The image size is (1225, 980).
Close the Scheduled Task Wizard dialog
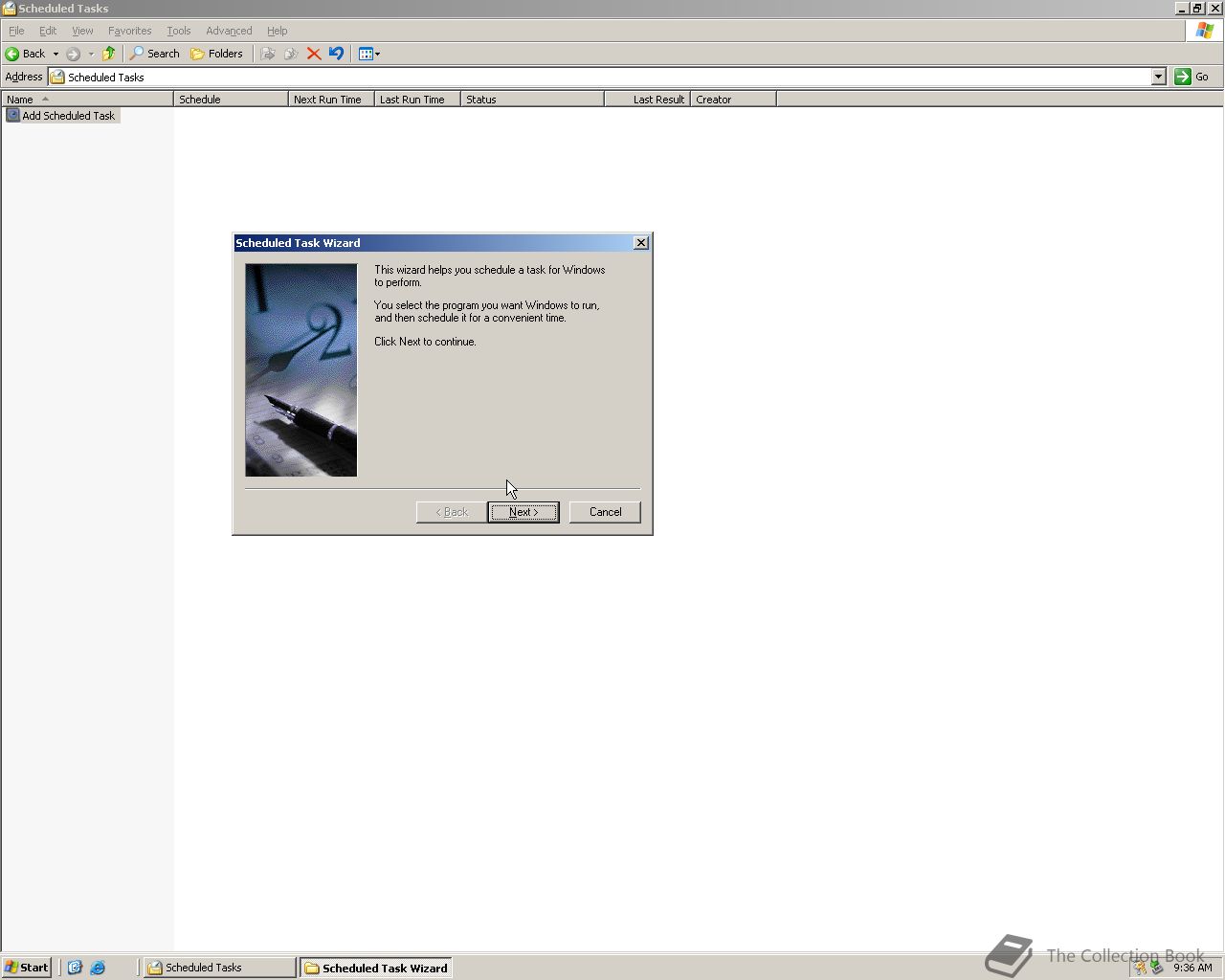click(x=641, y=243)
